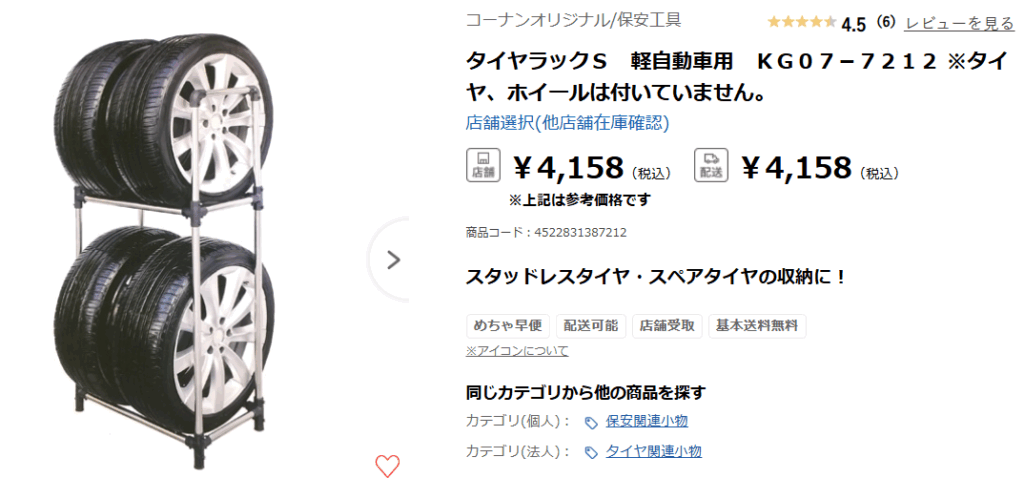Click the 配送 delivery truck icon
Screen dimensions: 1024x478
pos(711,165)
